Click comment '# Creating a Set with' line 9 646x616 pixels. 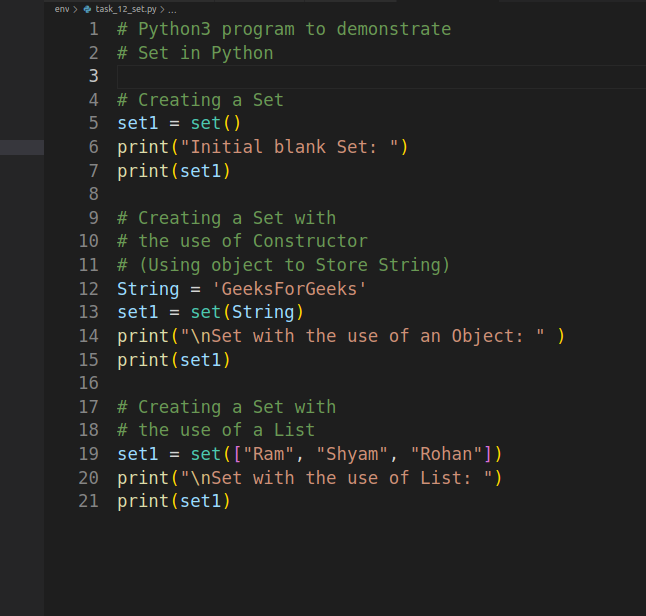click(x=227, y=218)
